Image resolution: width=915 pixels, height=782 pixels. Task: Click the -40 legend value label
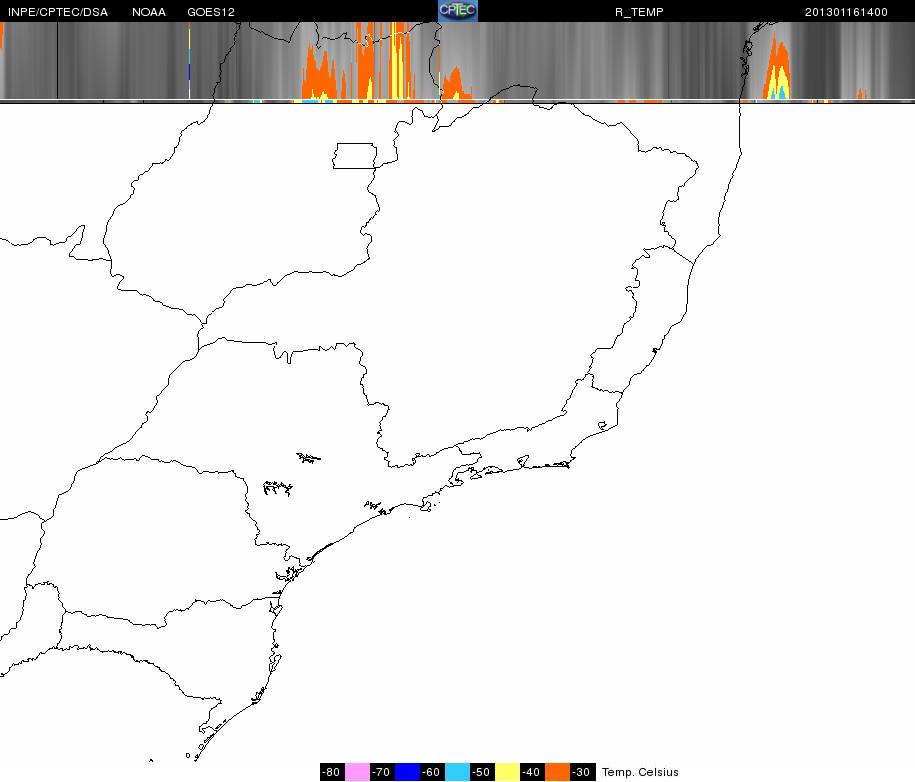pyautogui.click(x=532, y=772)
